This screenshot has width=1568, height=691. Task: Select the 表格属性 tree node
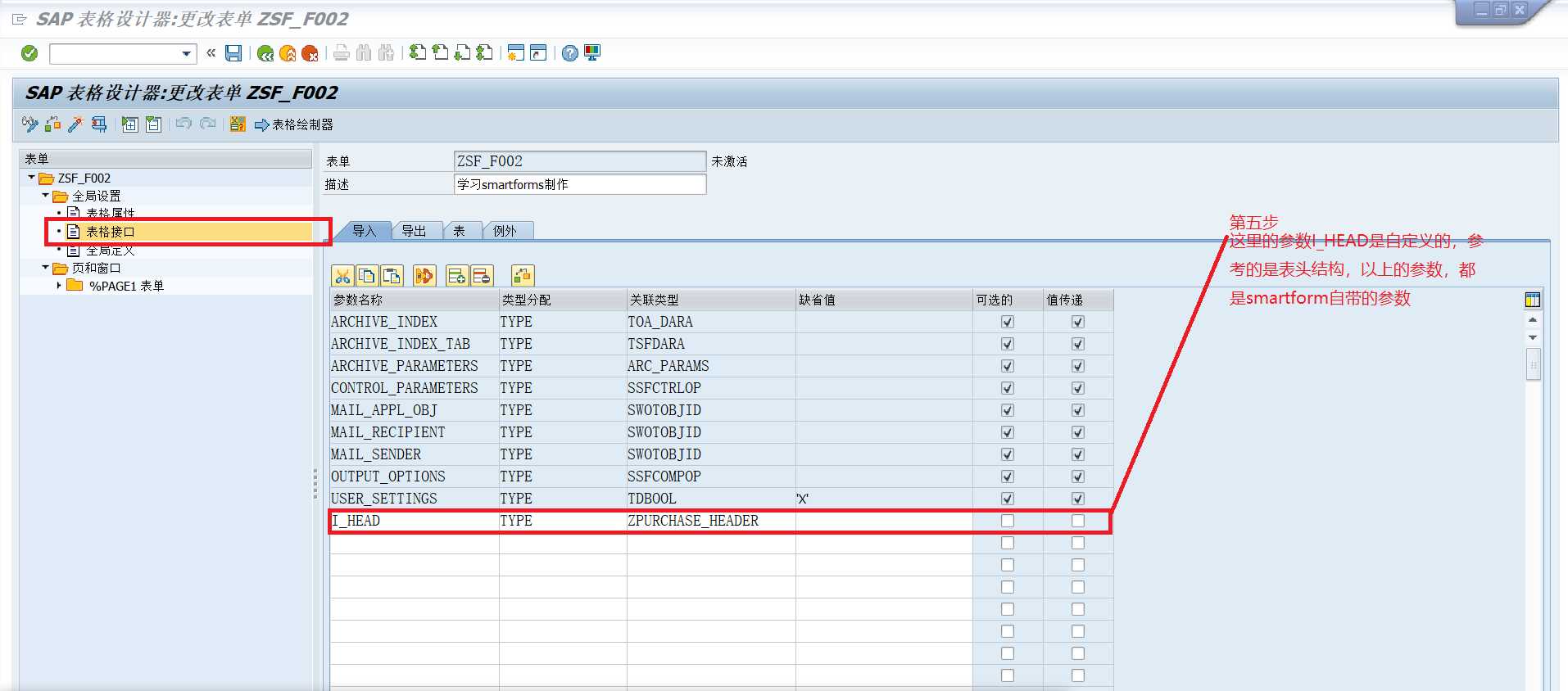[111, 213]
